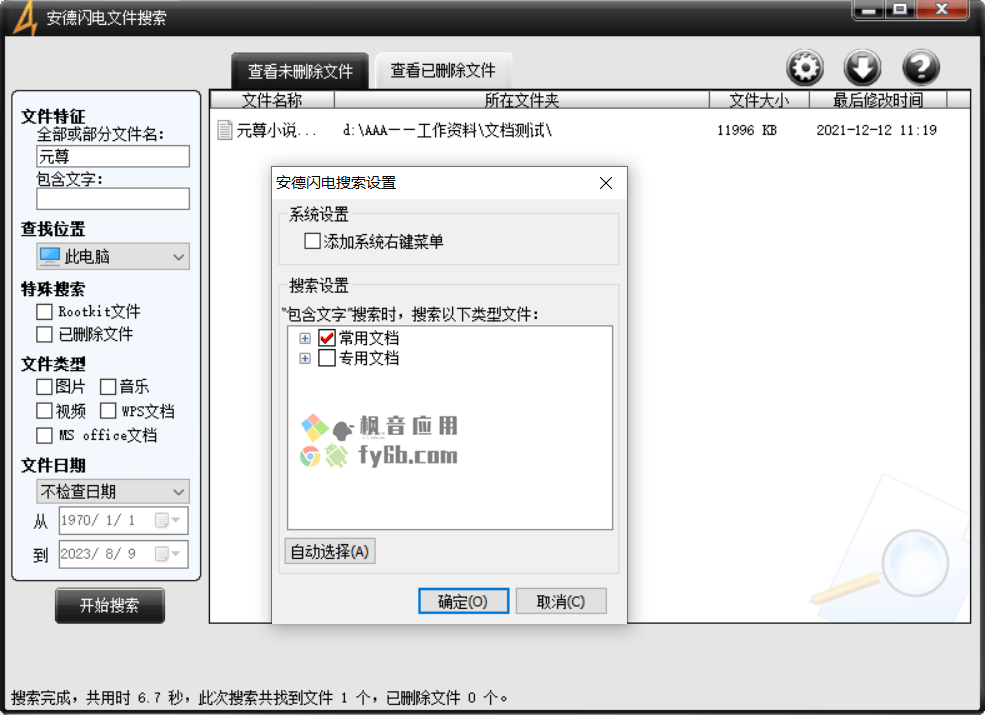The image size is (985, 715).
Task: Open calendar picker for the 从 date
Action: point(167,520)
